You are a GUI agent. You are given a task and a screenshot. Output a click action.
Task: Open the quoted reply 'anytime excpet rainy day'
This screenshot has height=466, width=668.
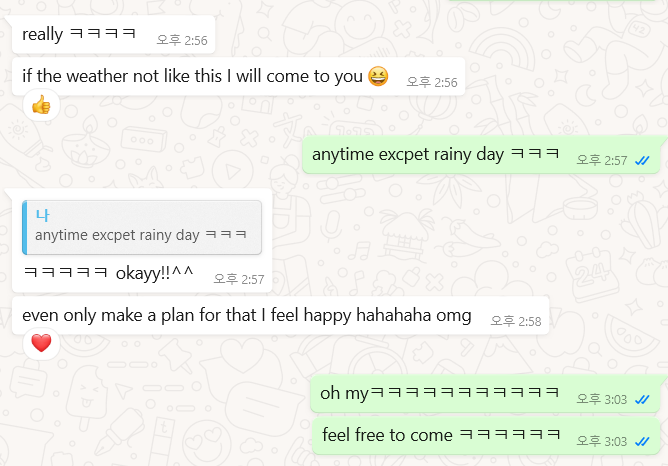tap(142, 227)
